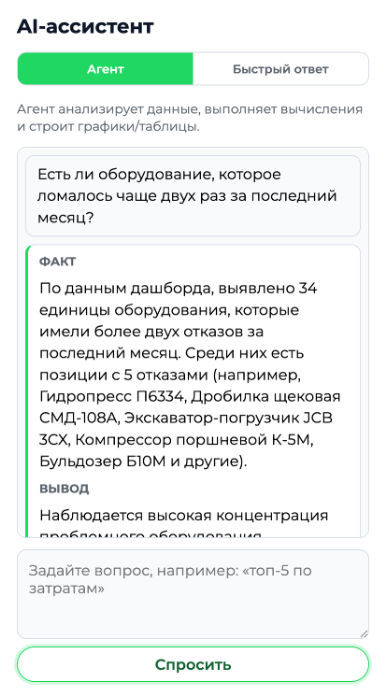Click the number 34 in fact text
387x697 pixels.
click(307, 288)
